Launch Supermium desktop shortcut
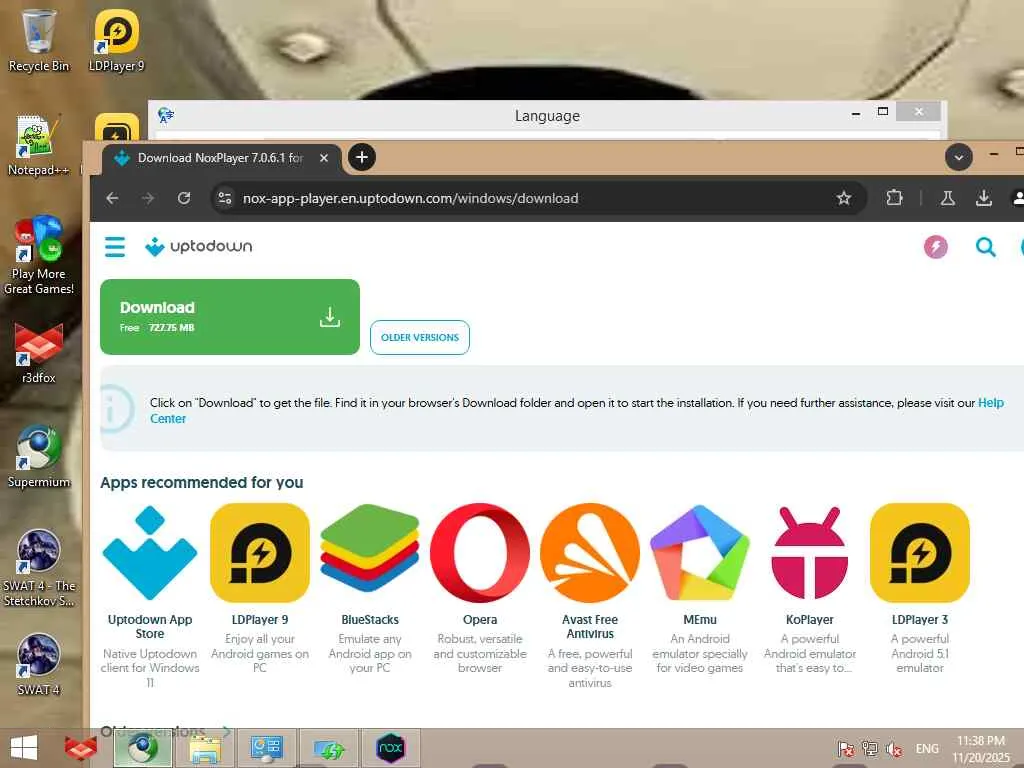This screenshot has width=1024, height=768. click(39, 456)
